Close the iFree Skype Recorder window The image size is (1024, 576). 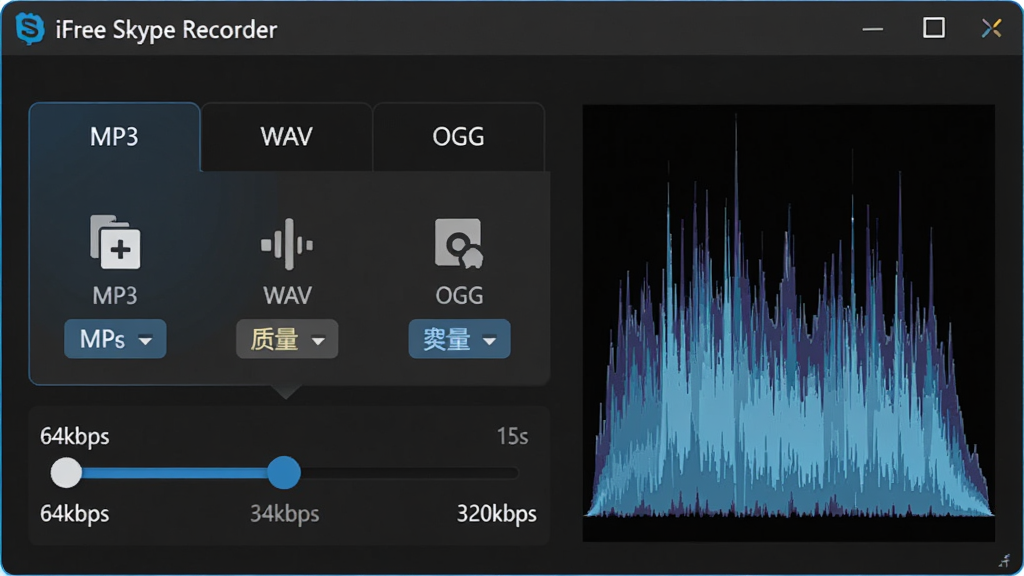click(991, 28)
